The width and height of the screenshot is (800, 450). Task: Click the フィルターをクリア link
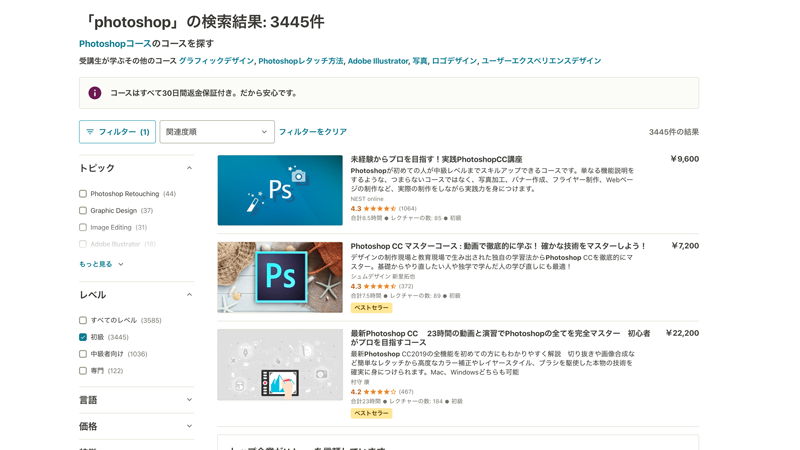[x=313, y=132]
